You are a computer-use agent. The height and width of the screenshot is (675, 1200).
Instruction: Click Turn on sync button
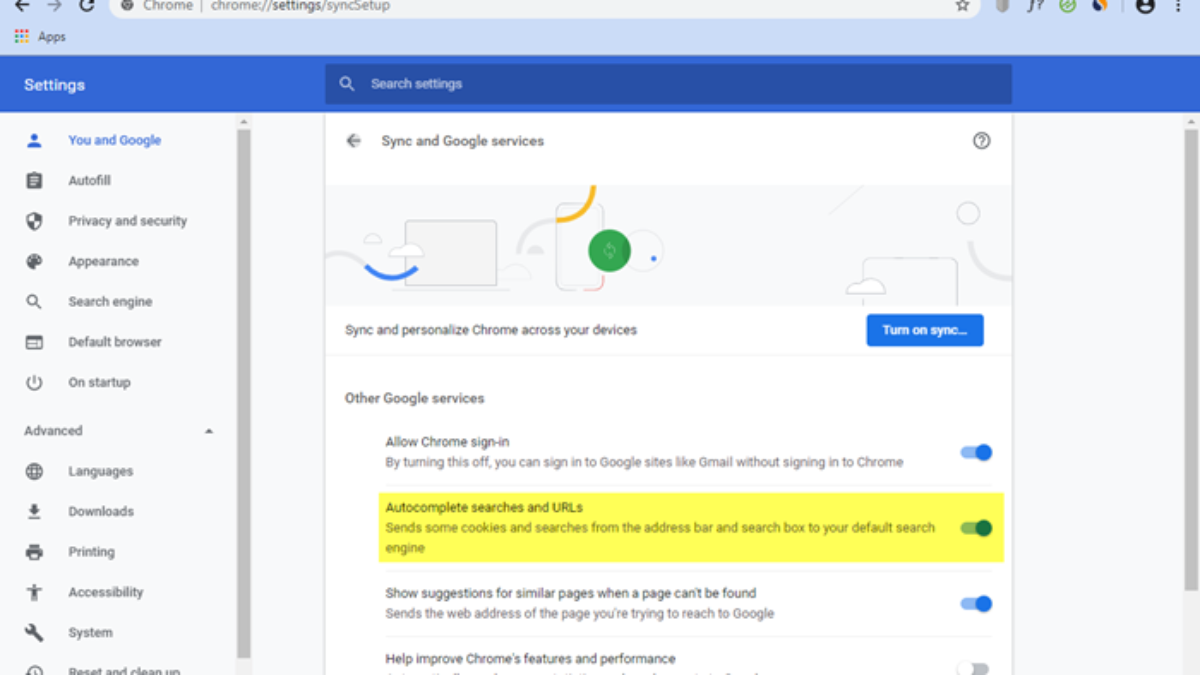tap(925, 330)
